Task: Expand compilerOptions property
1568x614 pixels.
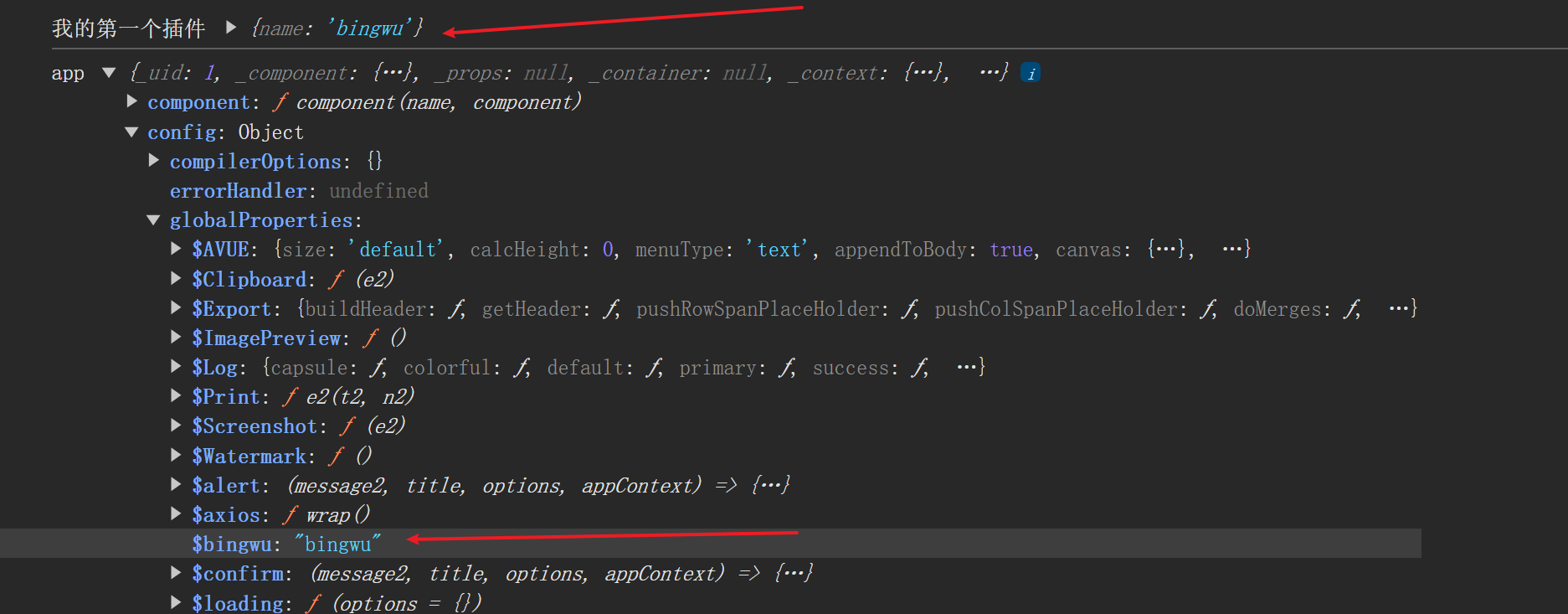Action: [154, 160]
